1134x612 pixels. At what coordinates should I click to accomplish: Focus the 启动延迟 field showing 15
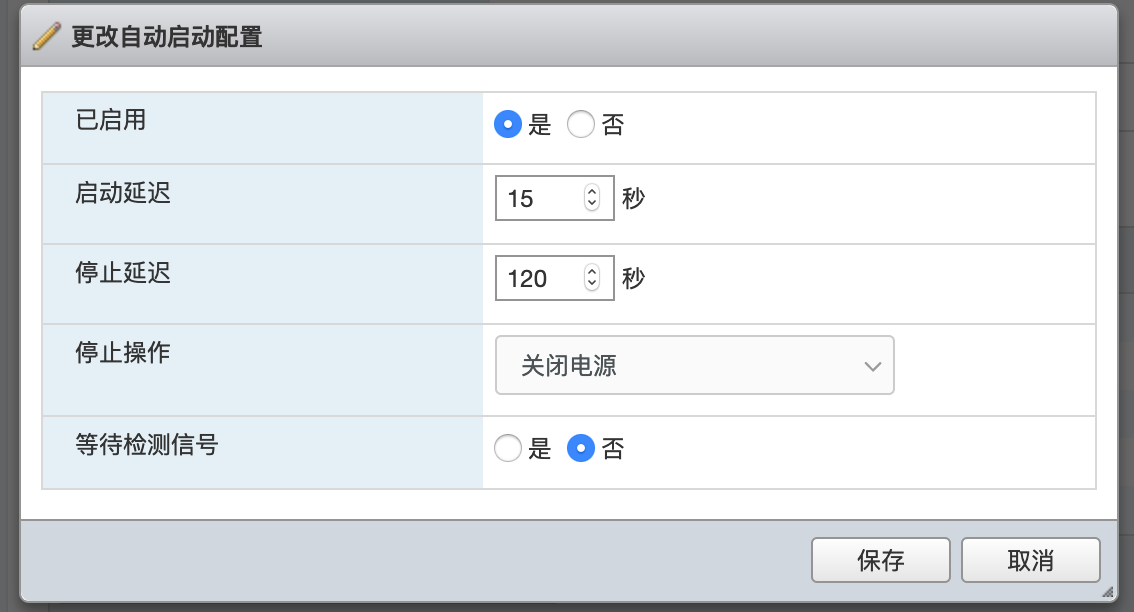555,198
